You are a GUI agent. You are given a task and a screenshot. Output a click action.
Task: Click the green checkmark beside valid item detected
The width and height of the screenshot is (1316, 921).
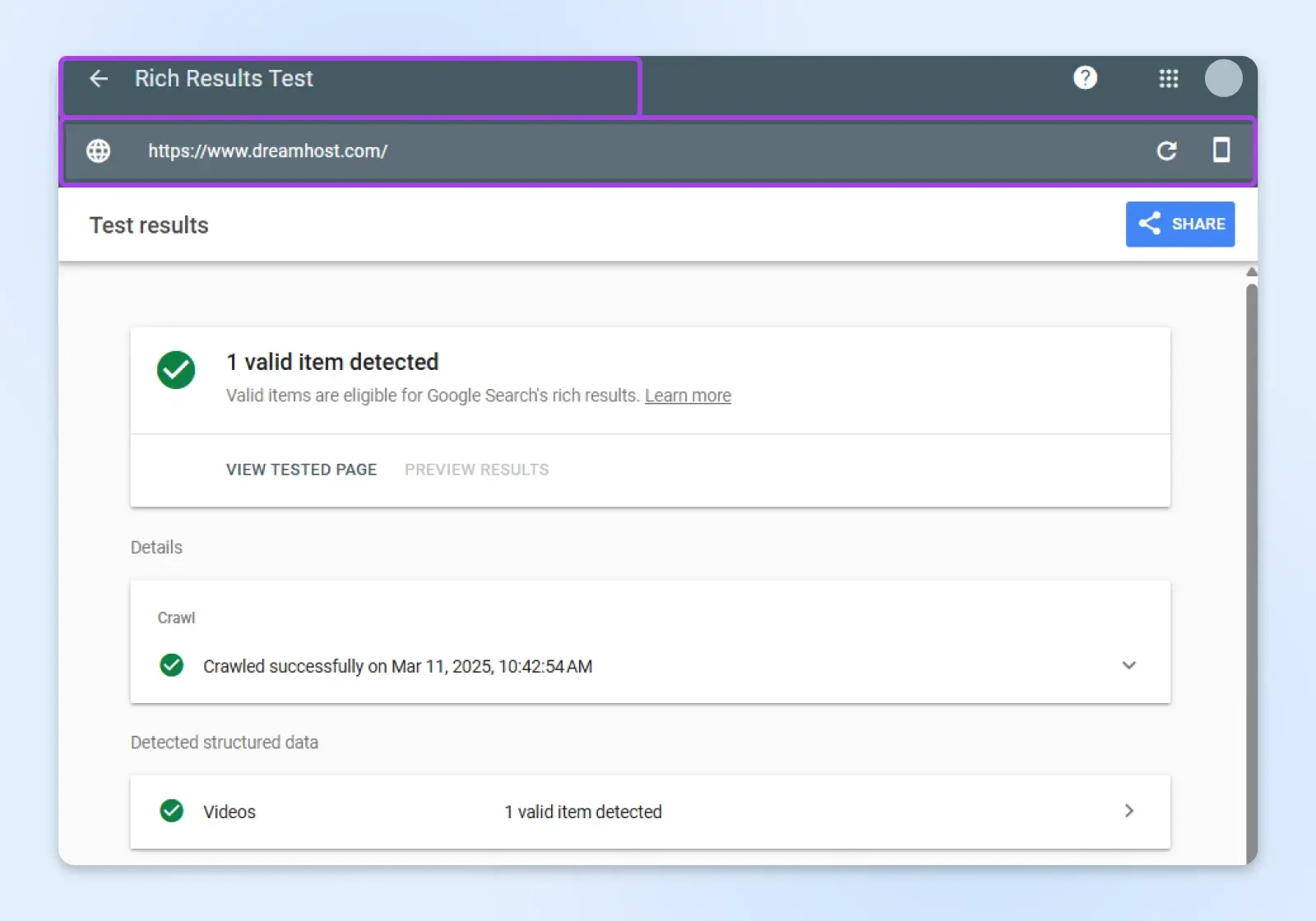click(176, 370)
